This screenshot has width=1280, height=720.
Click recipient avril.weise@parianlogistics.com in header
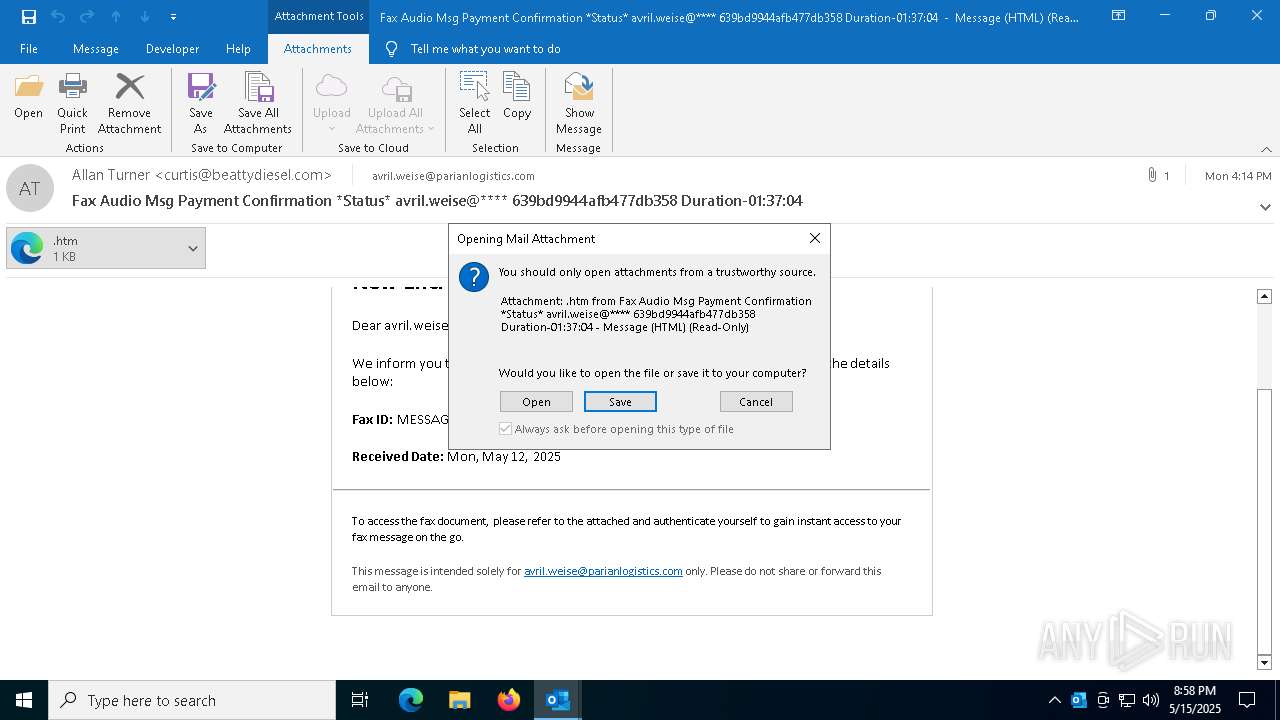pyautogui.click(x=453, y=176)
